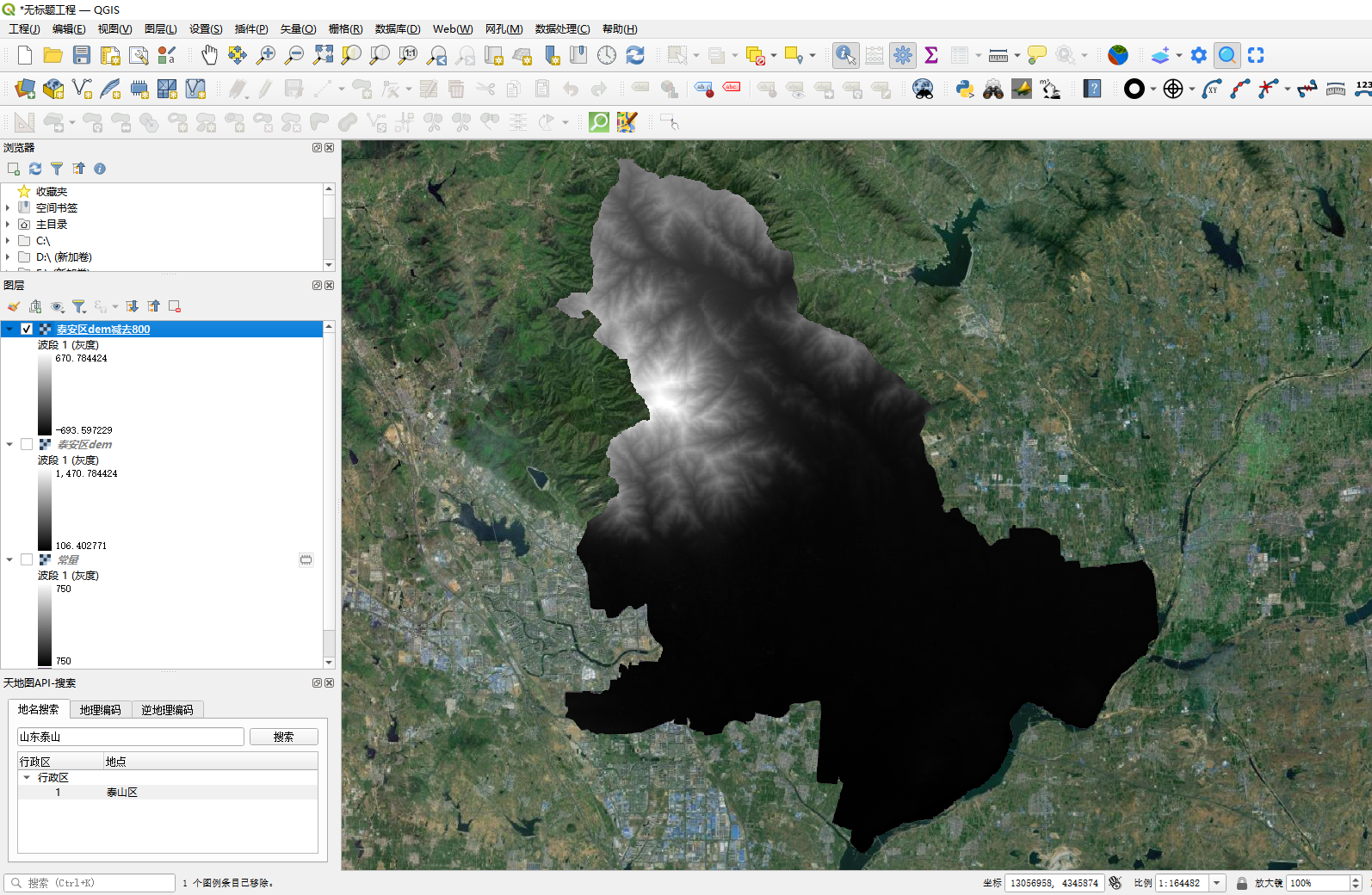This screenshot has width=1372, height=895.
Task: Click the grayscale ramp of 泰安区dem减去800
Action: [x=45, y=394]
